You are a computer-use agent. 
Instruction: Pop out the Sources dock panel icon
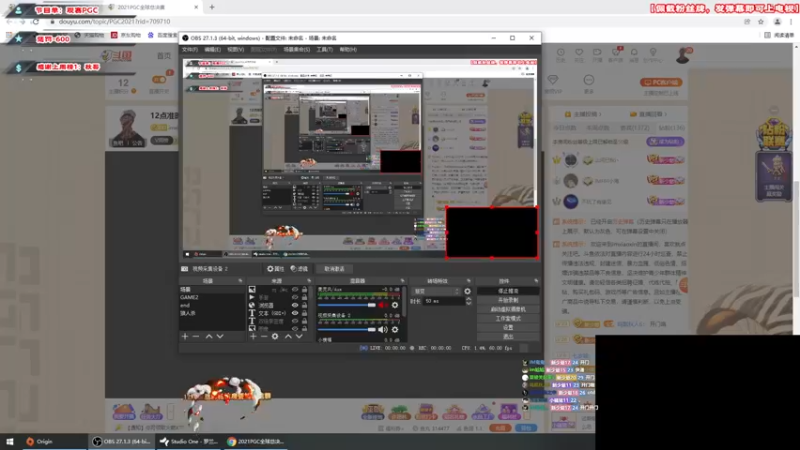pos(309,281)
